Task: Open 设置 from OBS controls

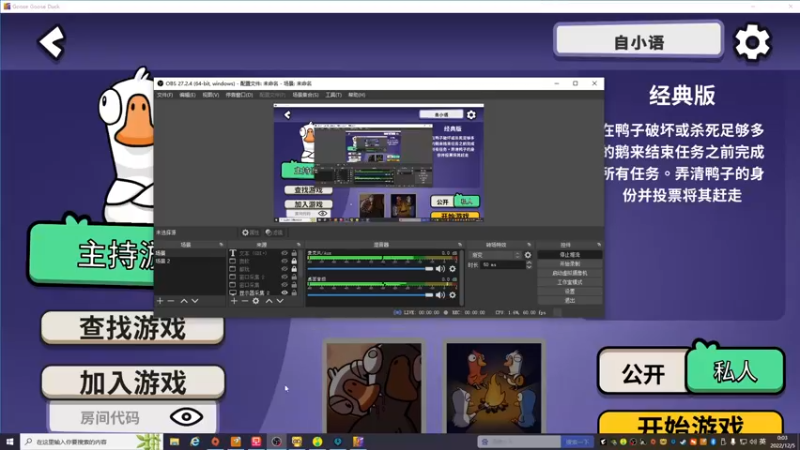Action: (569, 291)
